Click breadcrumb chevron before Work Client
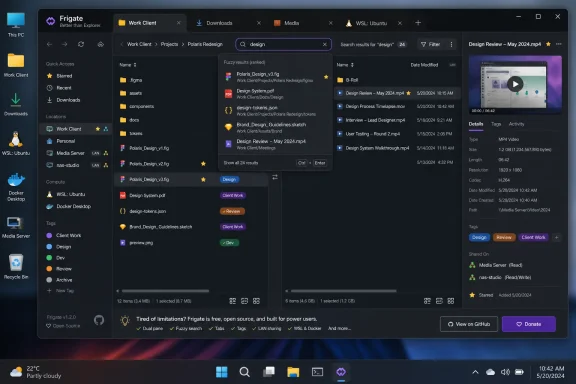This screenshot has height=384, width=576. coord(122,44)
